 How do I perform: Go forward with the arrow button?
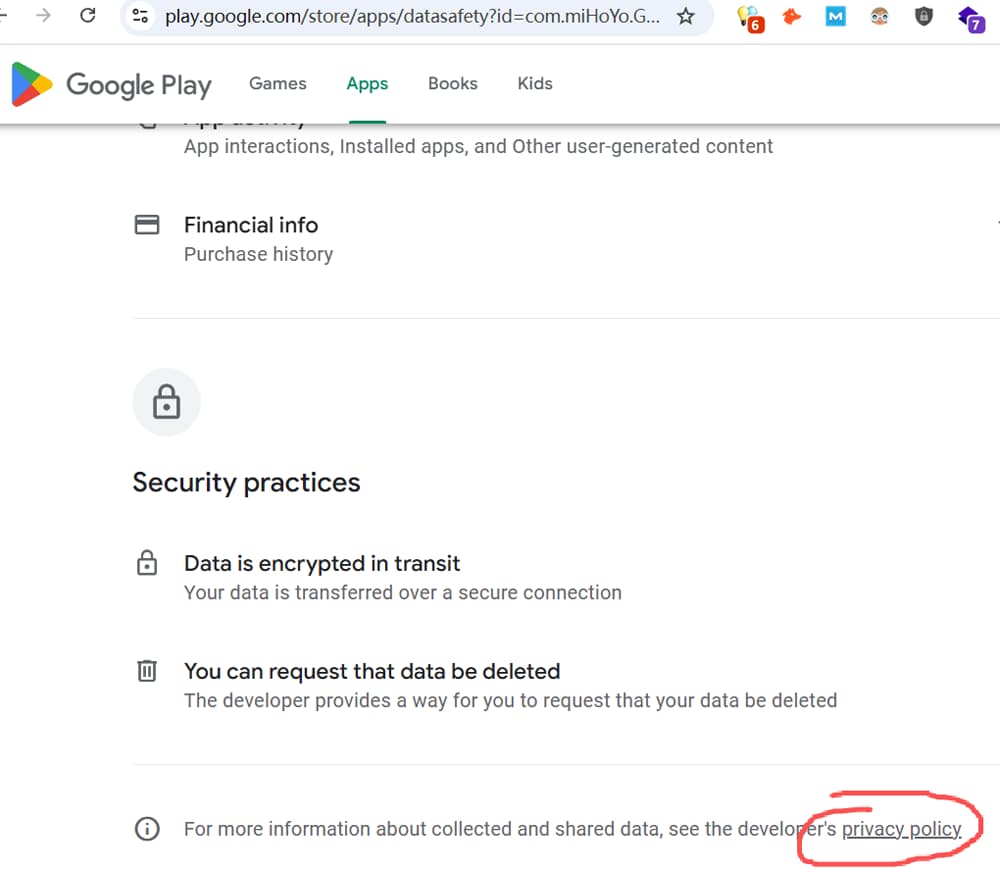pyautogui.click(x=43, y=15)
